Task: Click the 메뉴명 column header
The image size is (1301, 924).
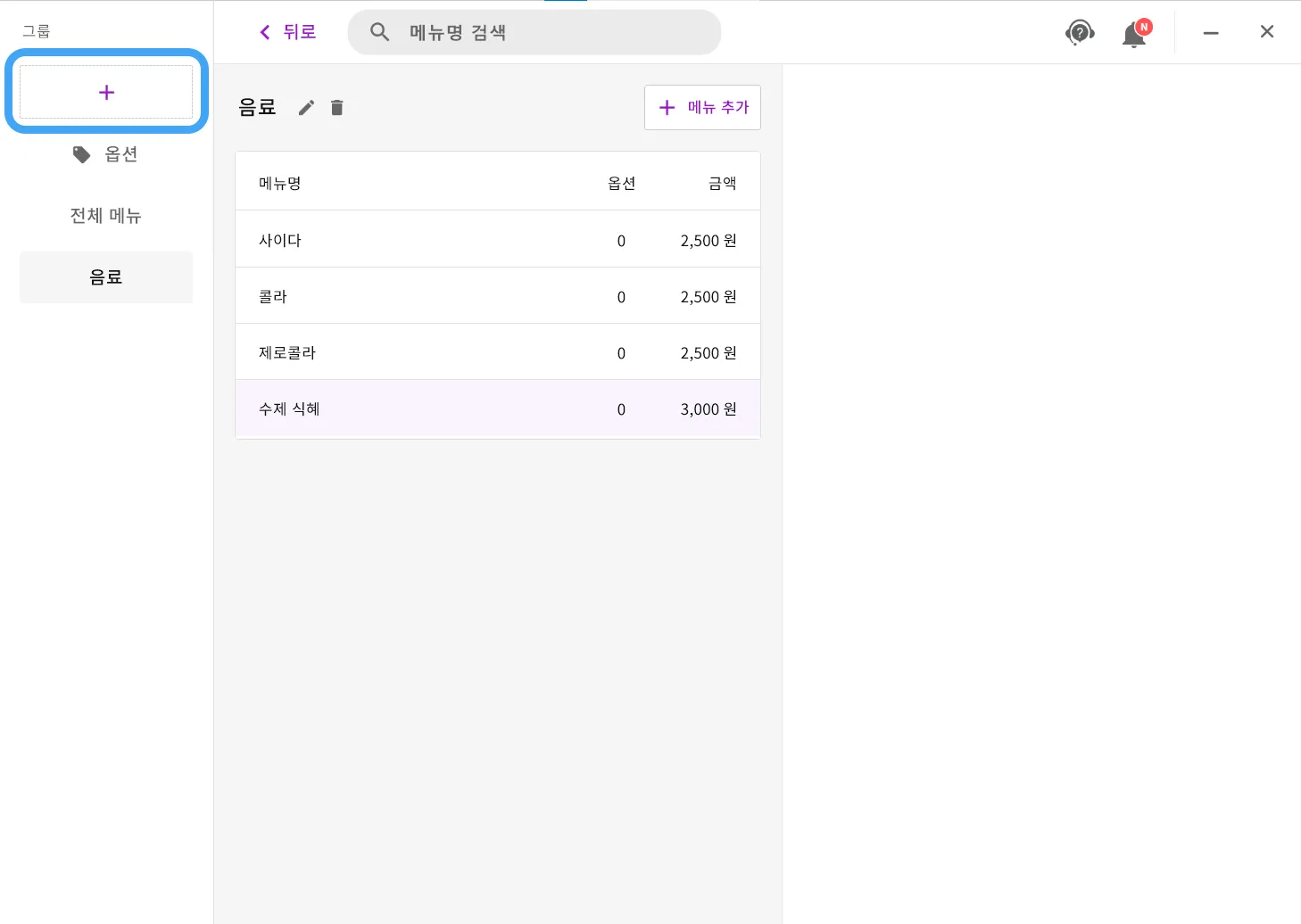Action: [x=280, y=184]
